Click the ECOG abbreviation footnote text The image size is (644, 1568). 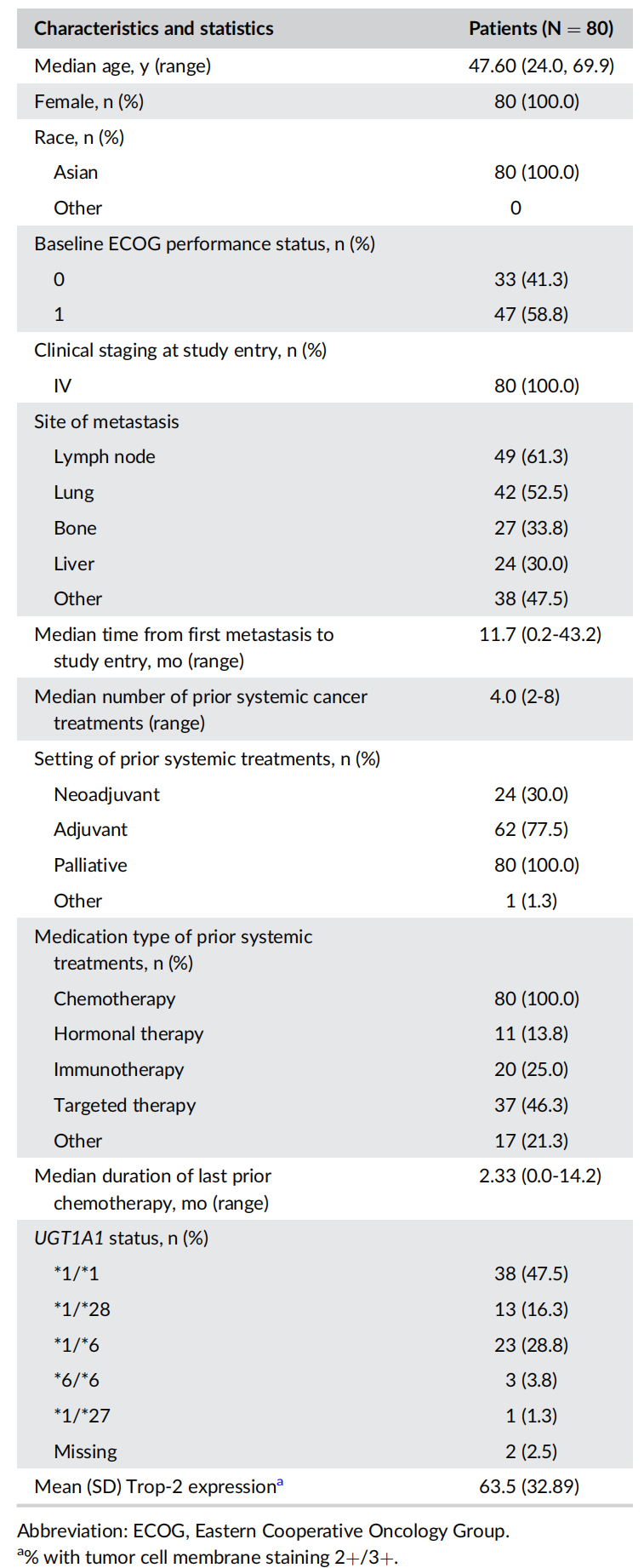click(x=263, y=1531)
